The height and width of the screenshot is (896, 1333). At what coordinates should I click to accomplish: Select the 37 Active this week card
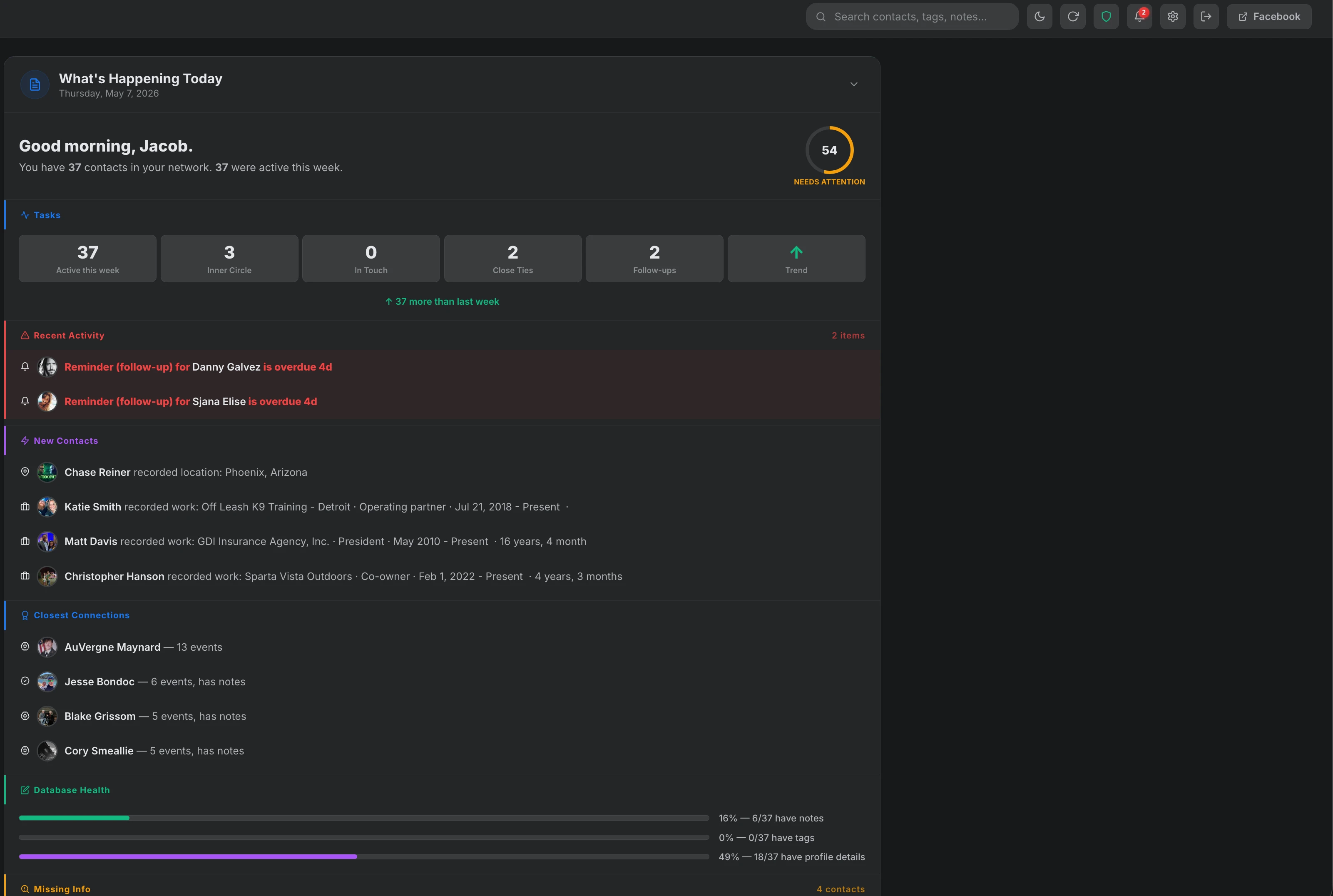coord(87,258)
